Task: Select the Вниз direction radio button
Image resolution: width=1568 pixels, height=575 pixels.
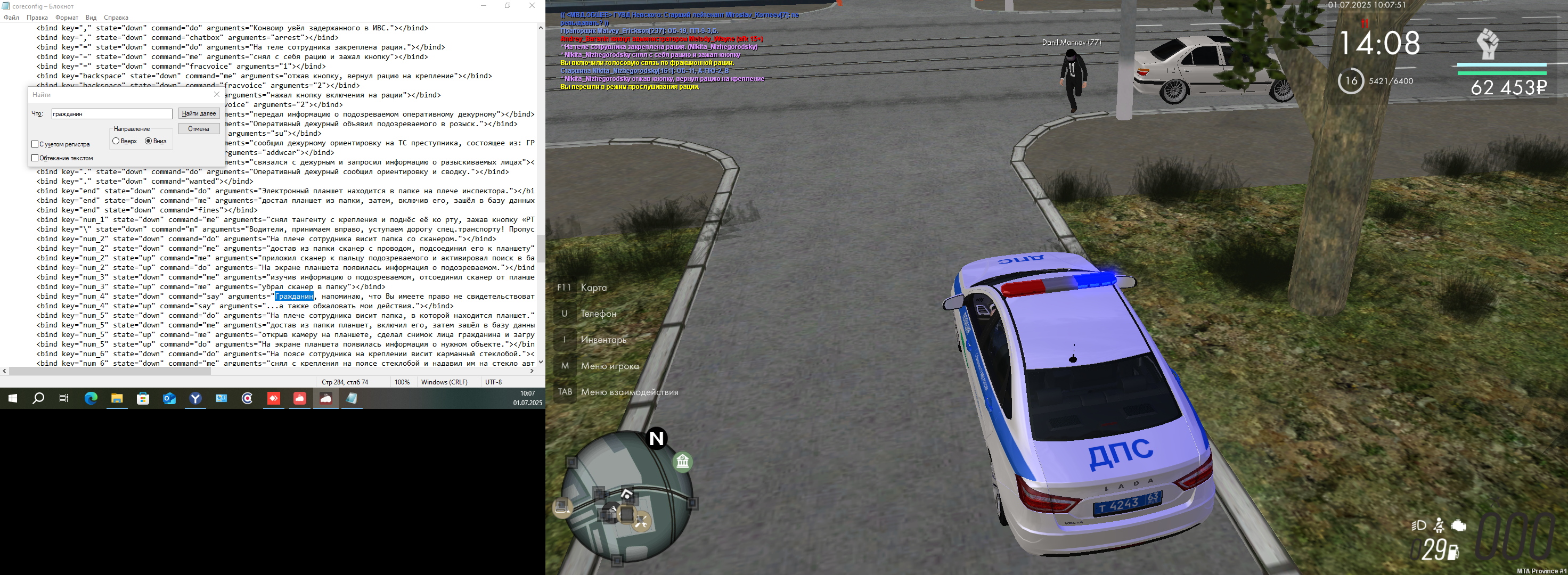Action: tap(149, 141)
